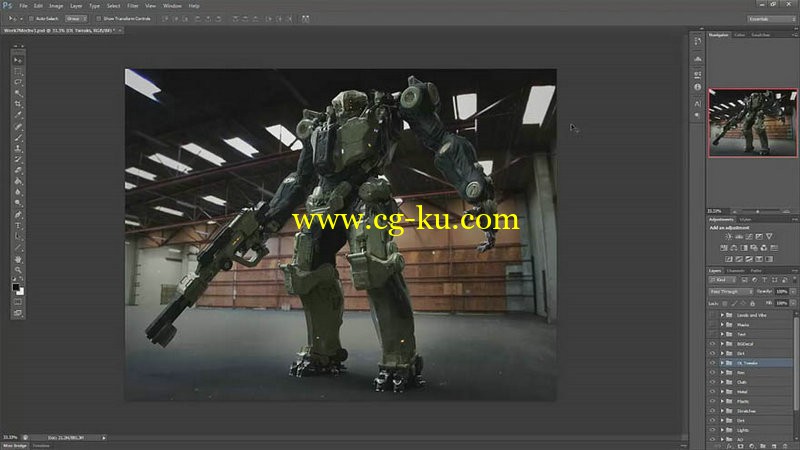Select the Crop tool
Image resolution: width=800 pixels, height=450 pixels.
(x=18, y=104)
